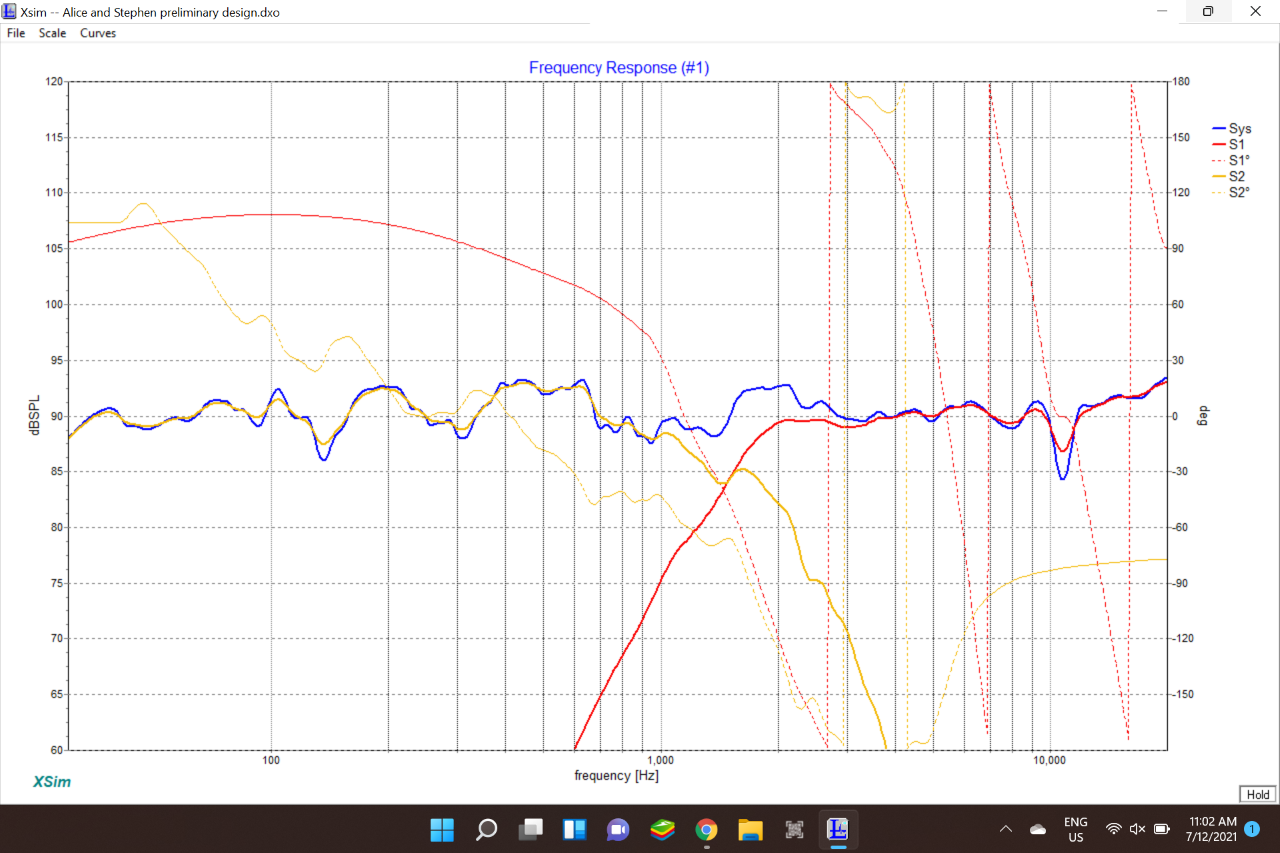Open the BlueStacks layered icon
The height and width of the screenshot is (853, 1280).
pos(662,829)
